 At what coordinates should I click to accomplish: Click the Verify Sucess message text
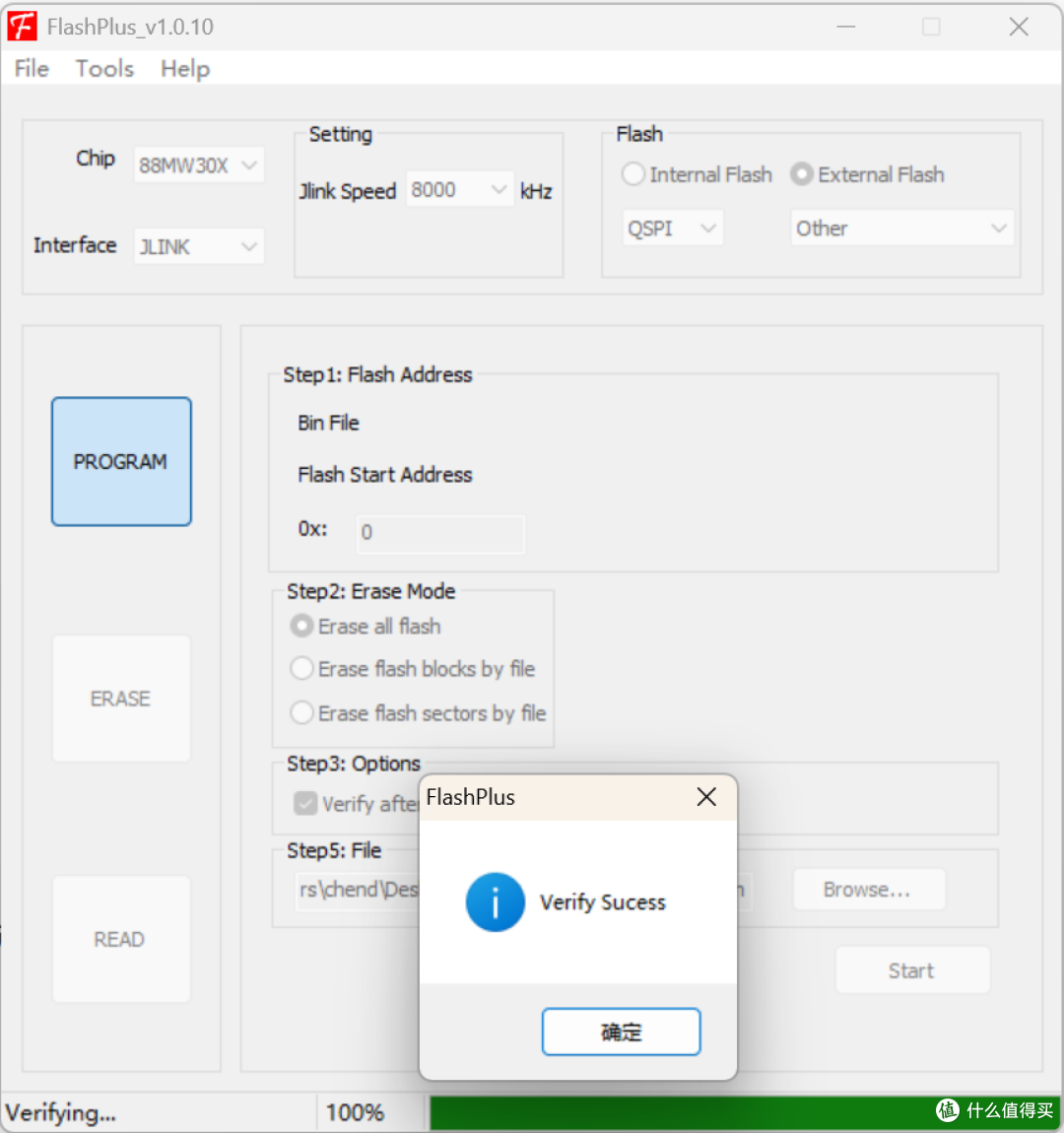pos(602,902)
